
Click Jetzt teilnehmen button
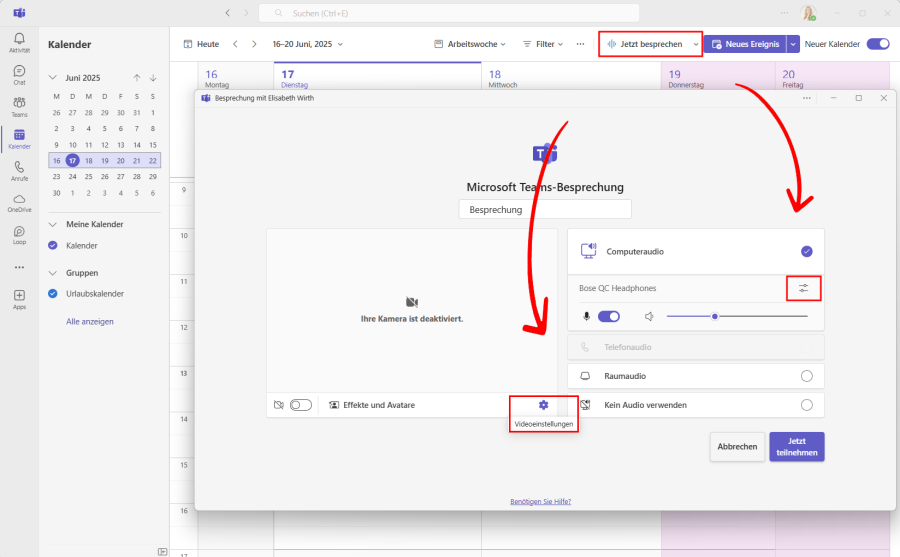point(797,447)
